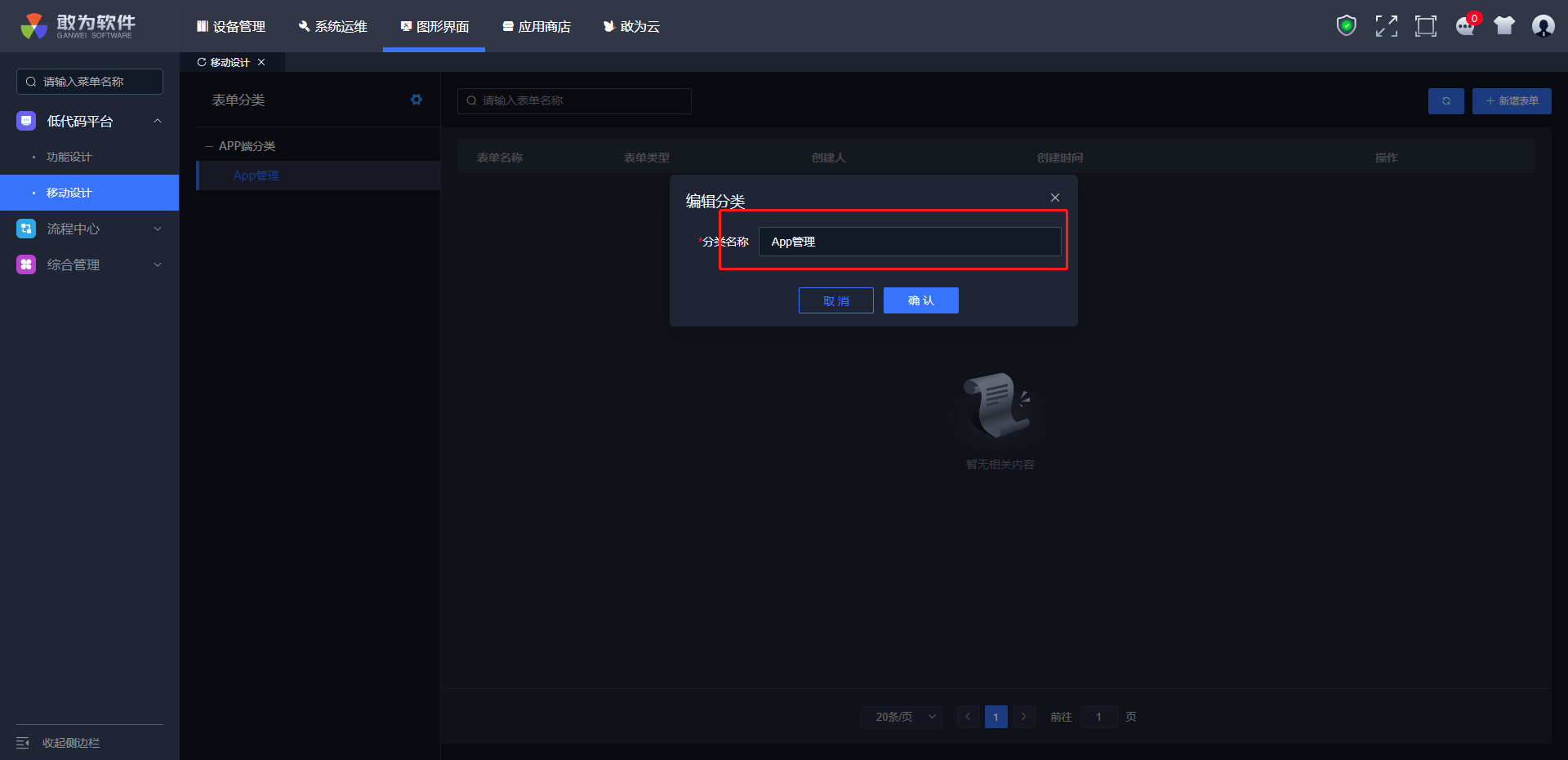Image resolution: width=1568 pixels, height=760 pixels.
Task: Open the 设备管理 top menu
Action: (231, 26)
